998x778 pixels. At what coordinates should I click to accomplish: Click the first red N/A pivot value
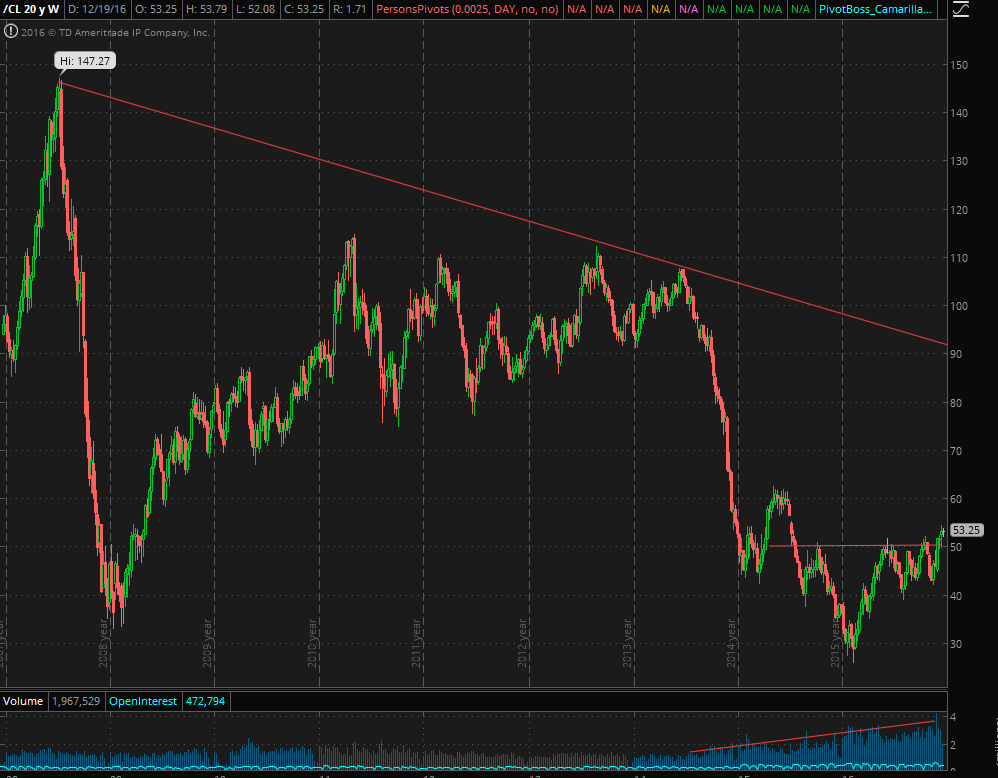click(x=576, y=10)
